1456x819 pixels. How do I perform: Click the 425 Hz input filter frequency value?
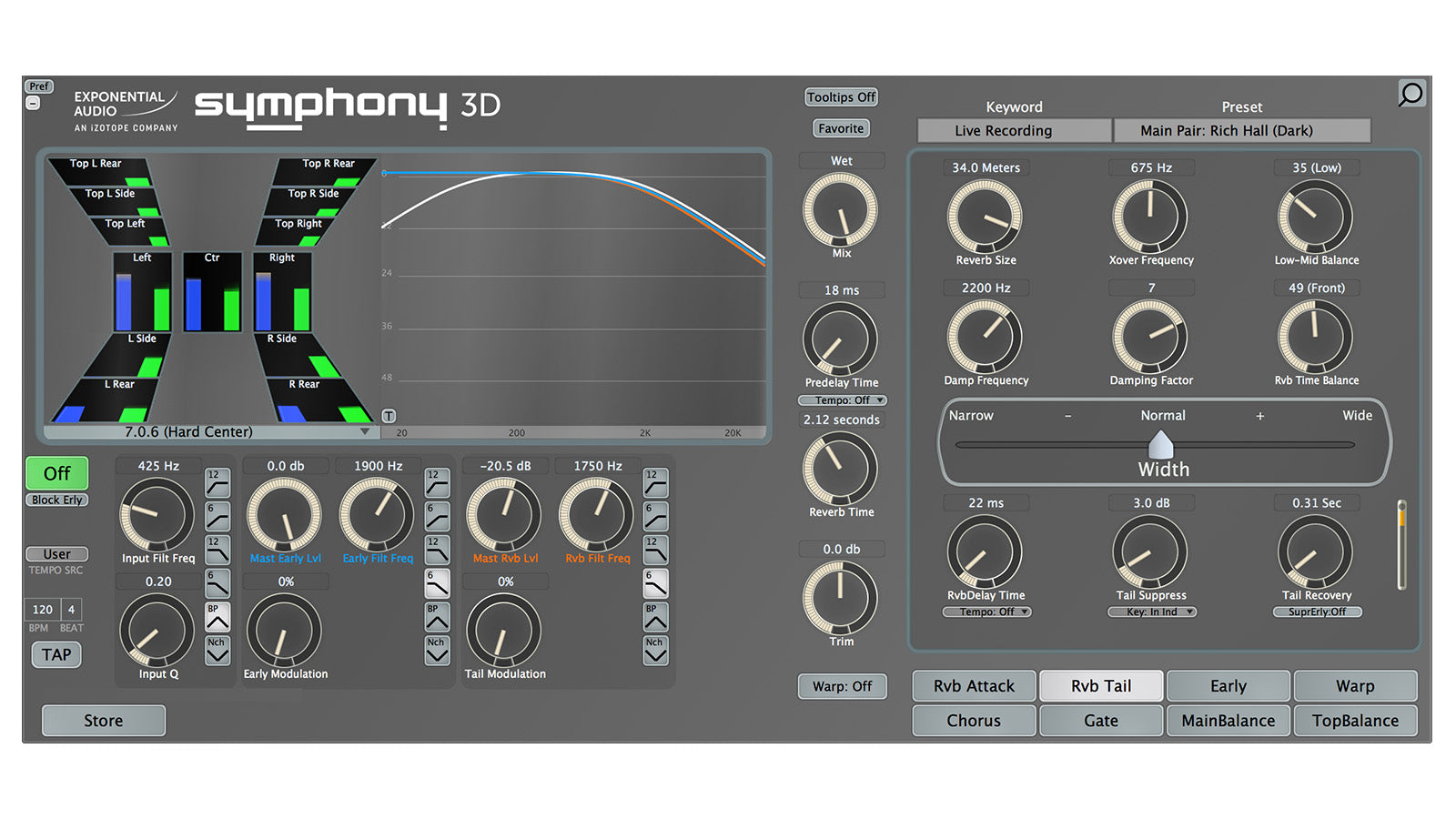point(158,466)
